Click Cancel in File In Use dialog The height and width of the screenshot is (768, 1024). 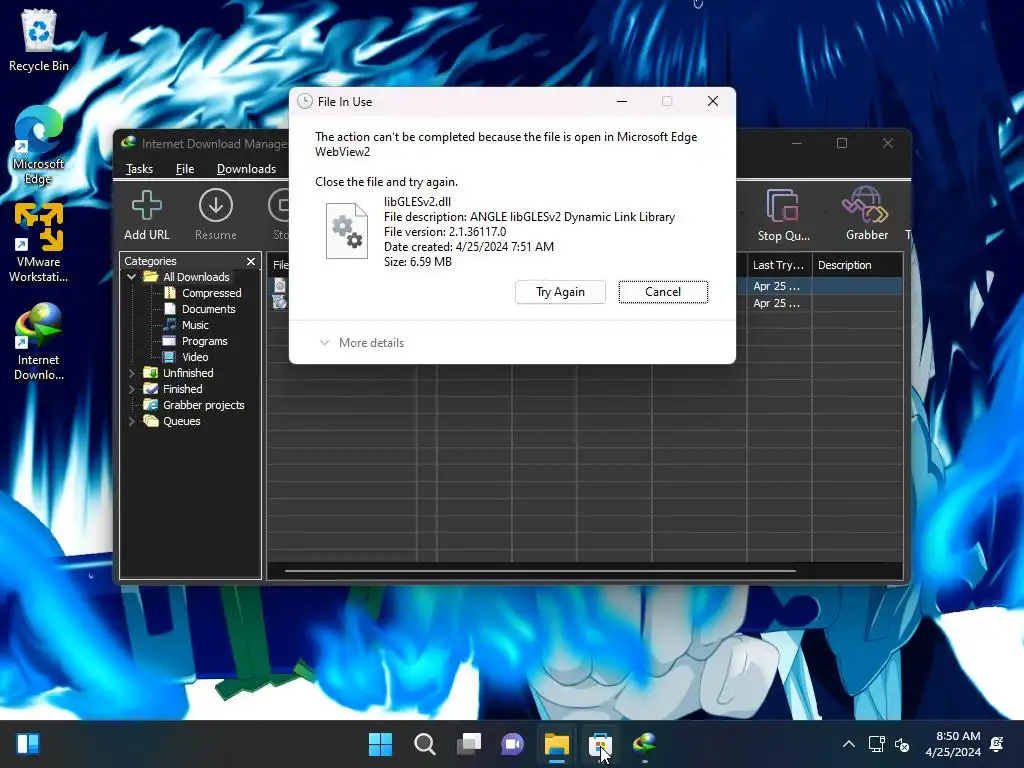click(663, 292)
